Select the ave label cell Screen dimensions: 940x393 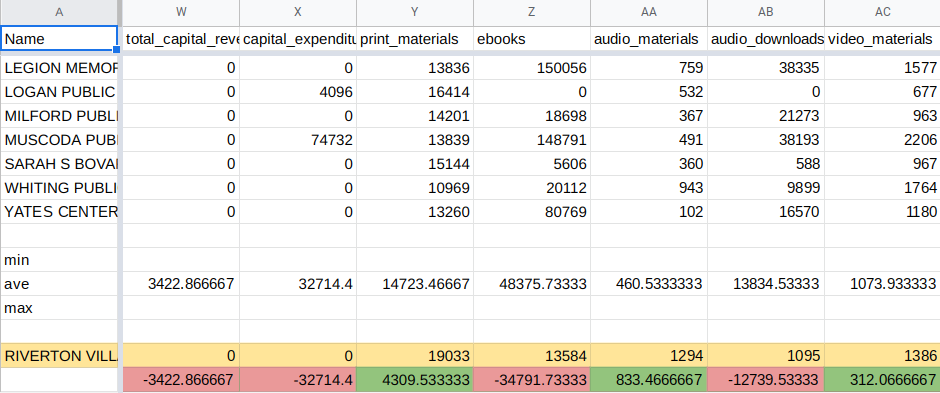coord(59,284)
